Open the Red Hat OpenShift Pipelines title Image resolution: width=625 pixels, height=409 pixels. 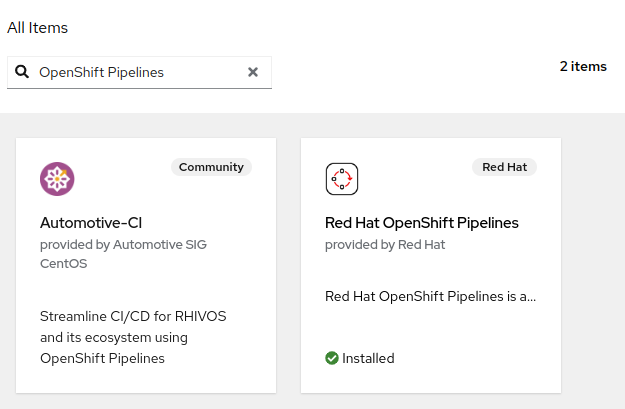422,223
